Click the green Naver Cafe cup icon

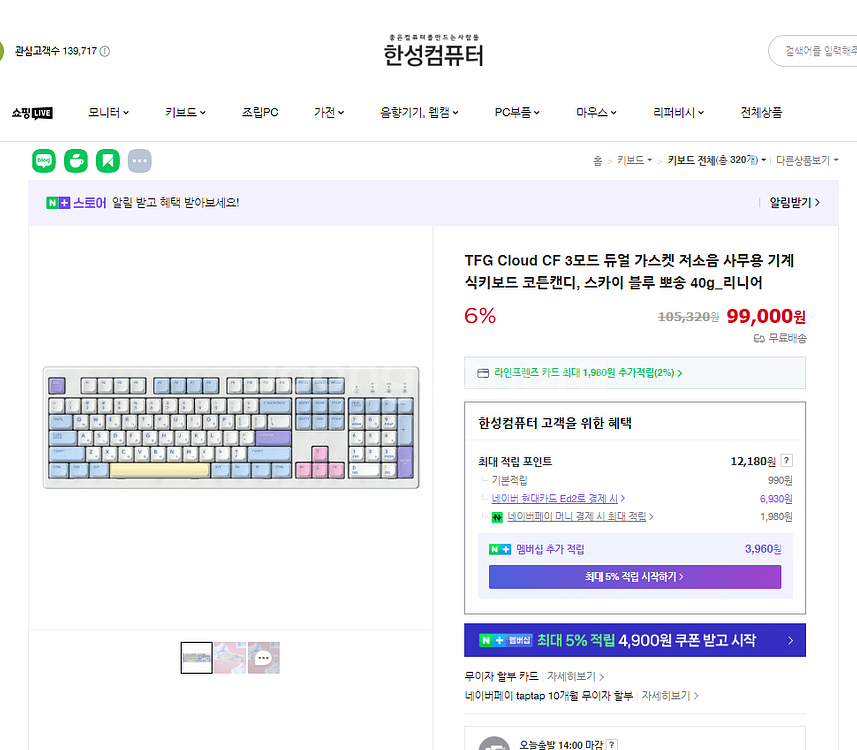76,161
